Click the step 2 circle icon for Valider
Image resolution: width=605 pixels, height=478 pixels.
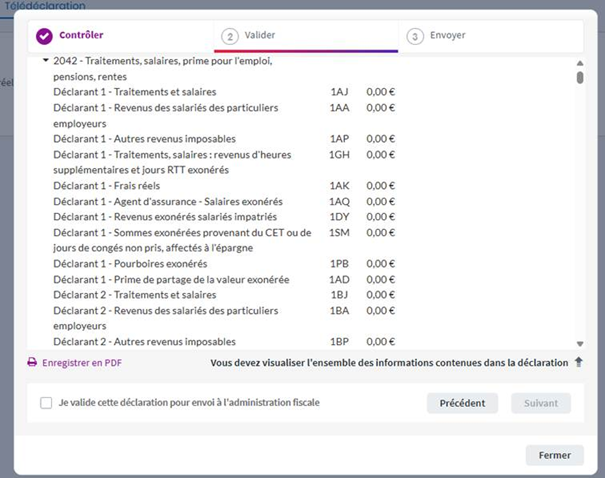(x=230, y=36)
